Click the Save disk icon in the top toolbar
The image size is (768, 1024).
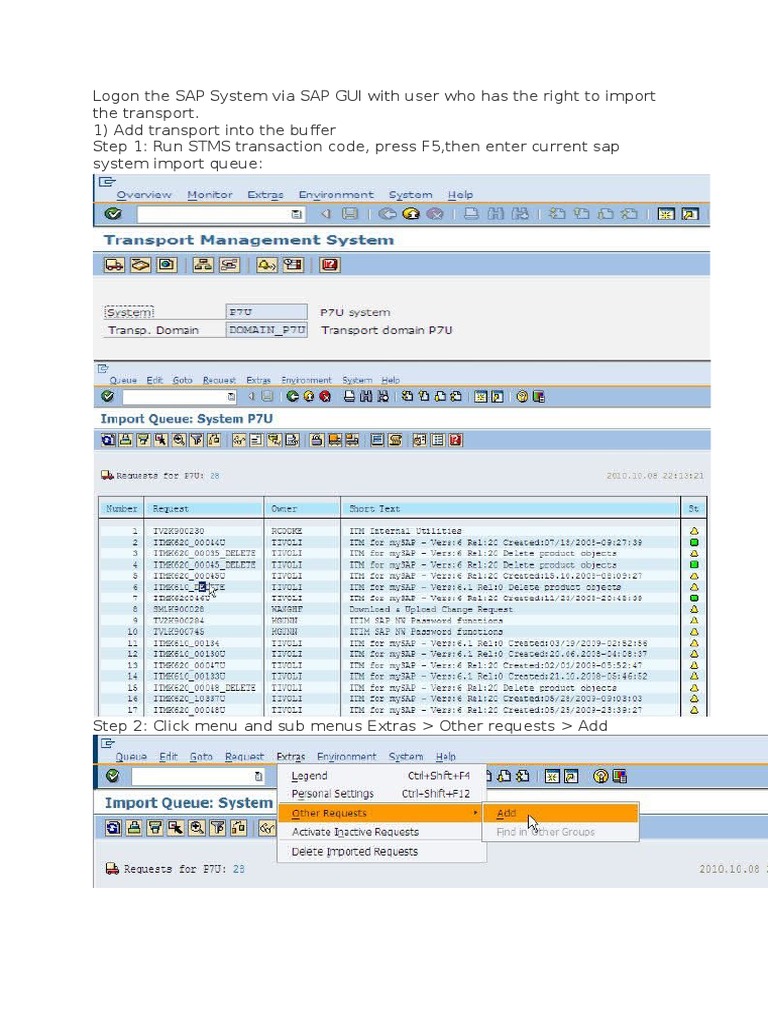coord(349,214)
